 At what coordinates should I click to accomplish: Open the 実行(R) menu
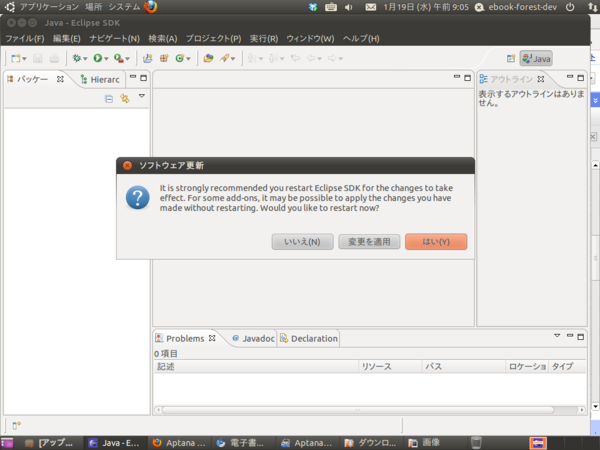(x=264, y=39)
